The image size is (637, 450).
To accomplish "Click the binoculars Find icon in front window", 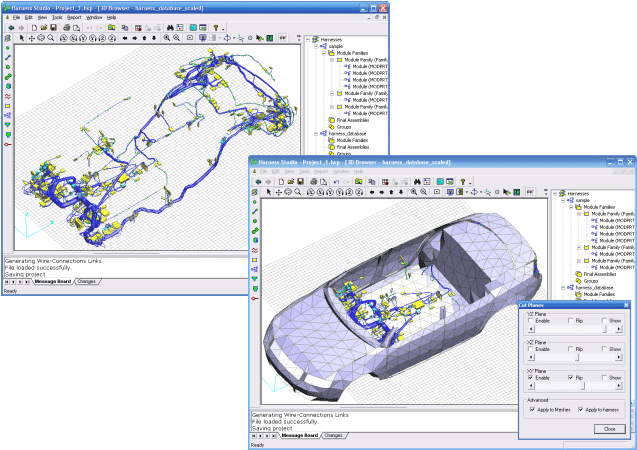I will coord(417,182).
